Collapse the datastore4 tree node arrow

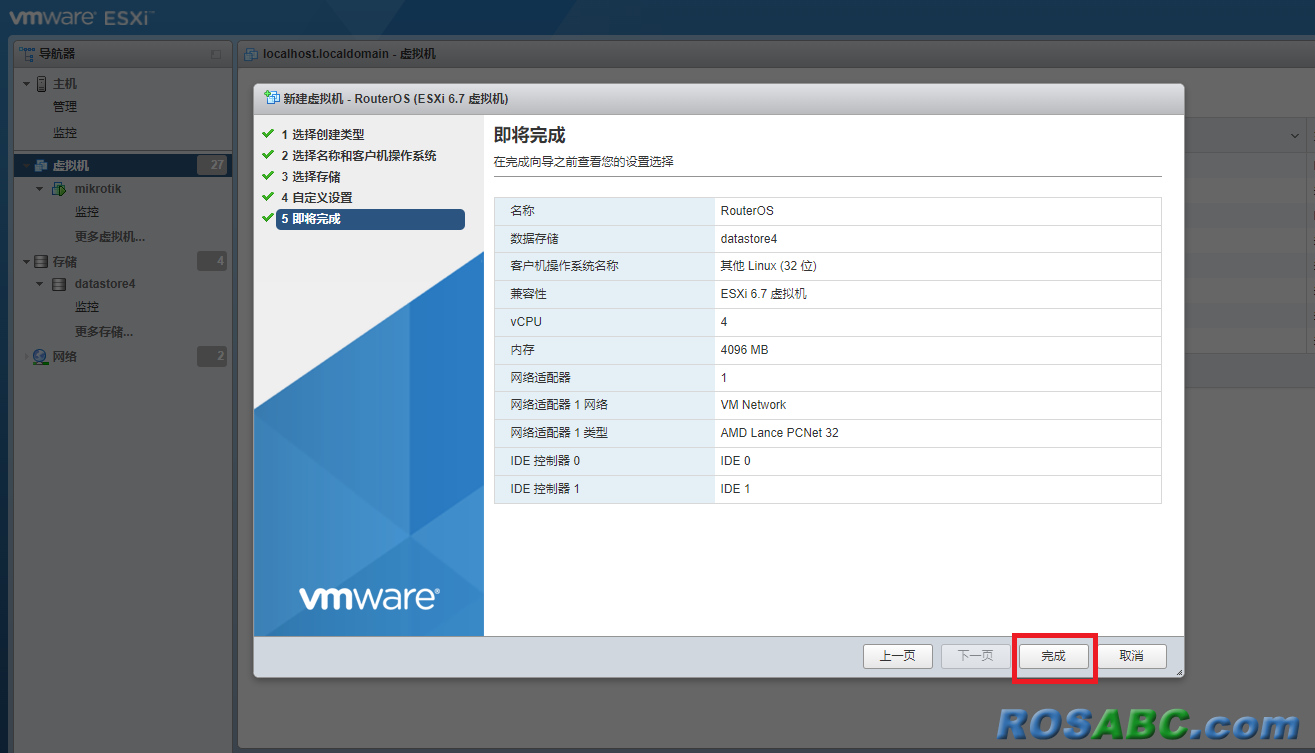pos(40,284)
